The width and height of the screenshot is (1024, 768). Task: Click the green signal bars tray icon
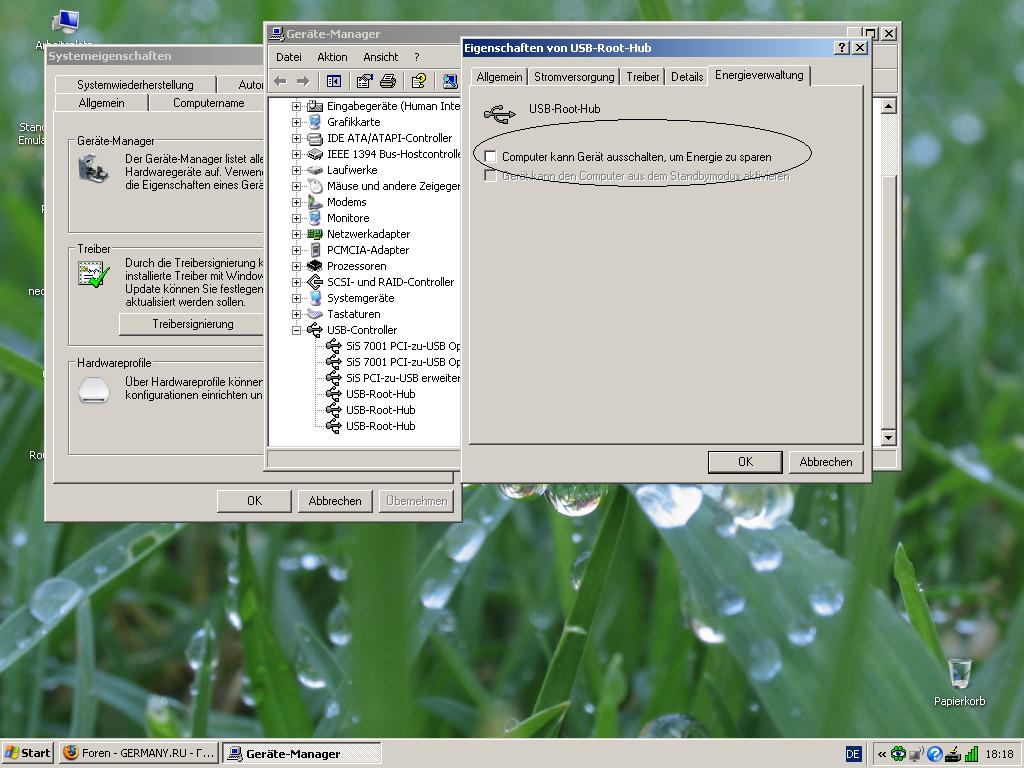click(x=971, y=754)
